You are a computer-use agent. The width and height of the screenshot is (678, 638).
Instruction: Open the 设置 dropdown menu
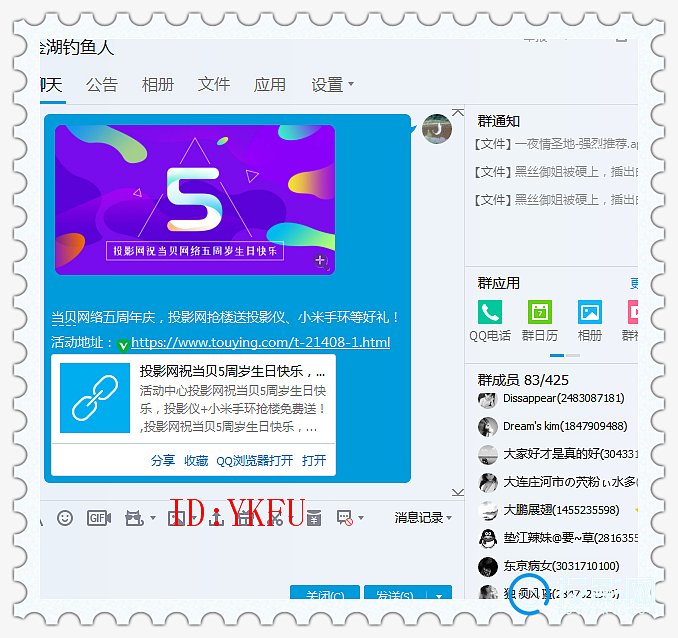[x=332, y=84]
